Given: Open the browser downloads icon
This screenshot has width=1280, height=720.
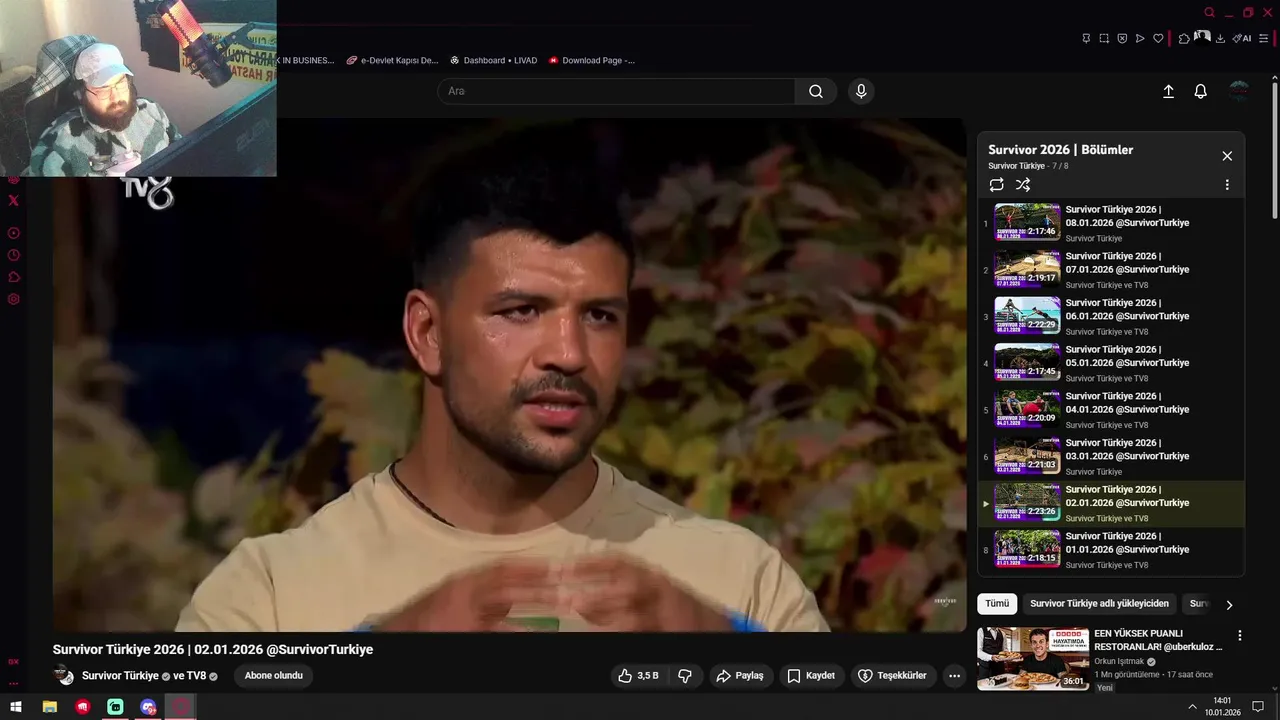Looking at the screenshot, I should (x=1221, y=38).
